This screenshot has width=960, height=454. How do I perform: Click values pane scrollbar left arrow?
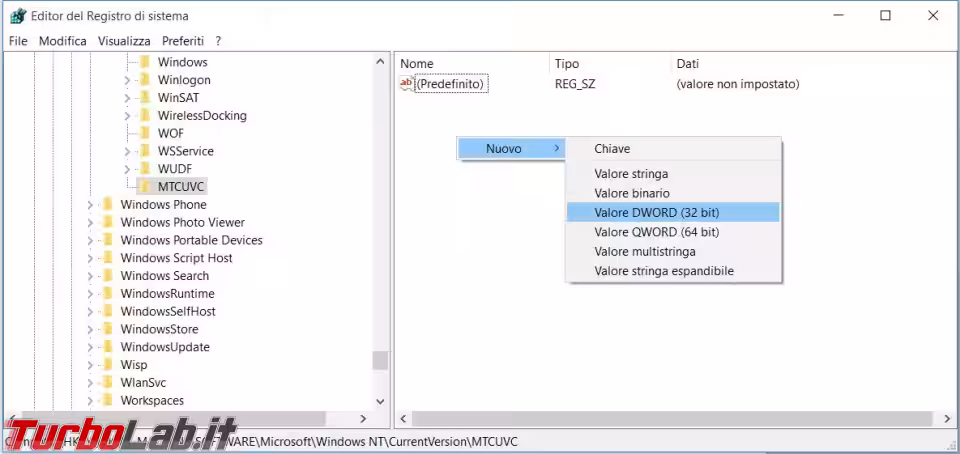pos(403,419)
